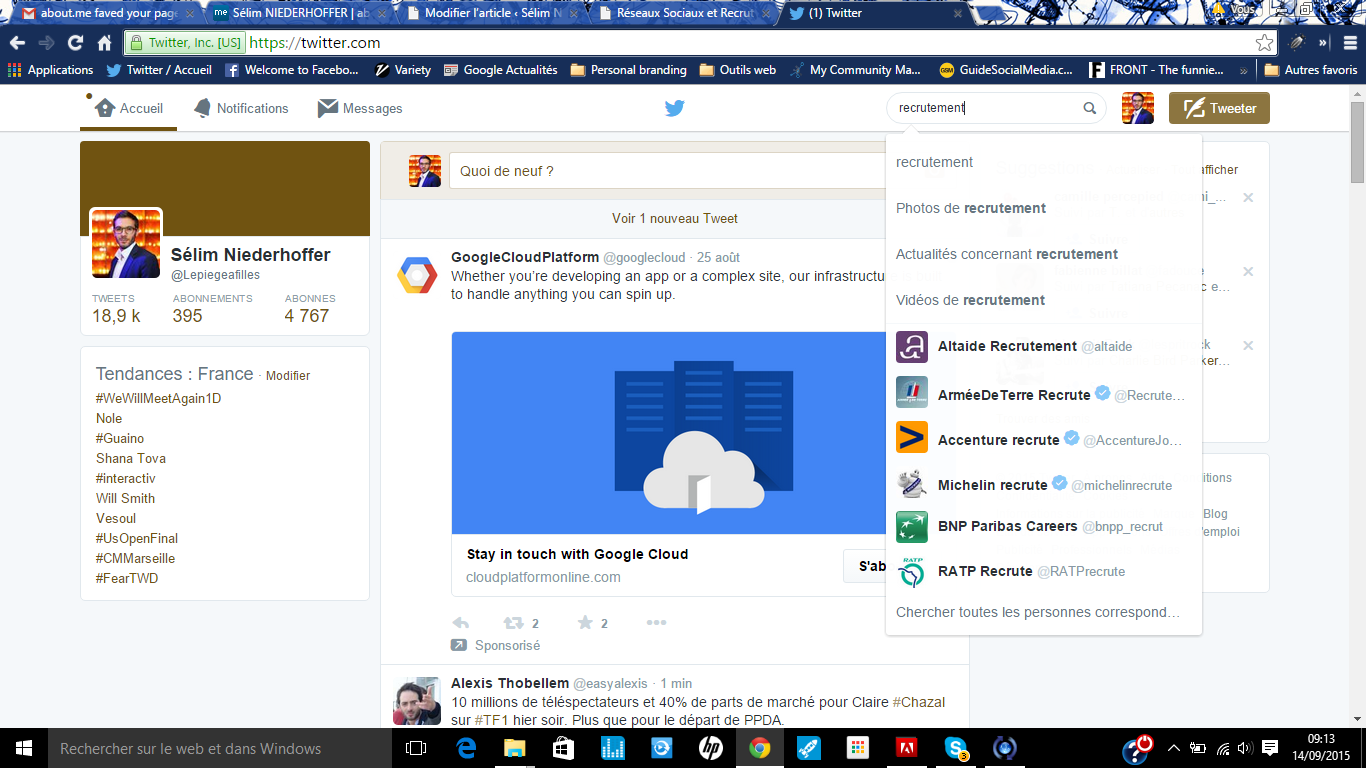Open the Vesoul trend

116,518
